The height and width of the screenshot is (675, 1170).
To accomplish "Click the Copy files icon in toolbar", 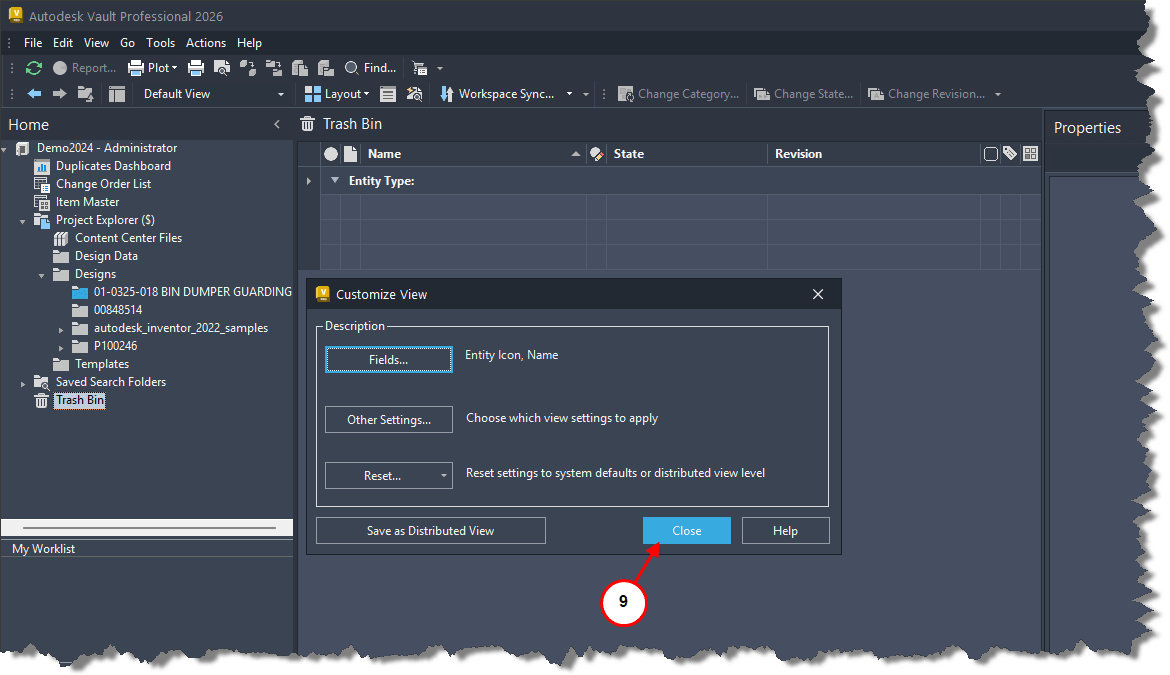I will pos(300,69).
